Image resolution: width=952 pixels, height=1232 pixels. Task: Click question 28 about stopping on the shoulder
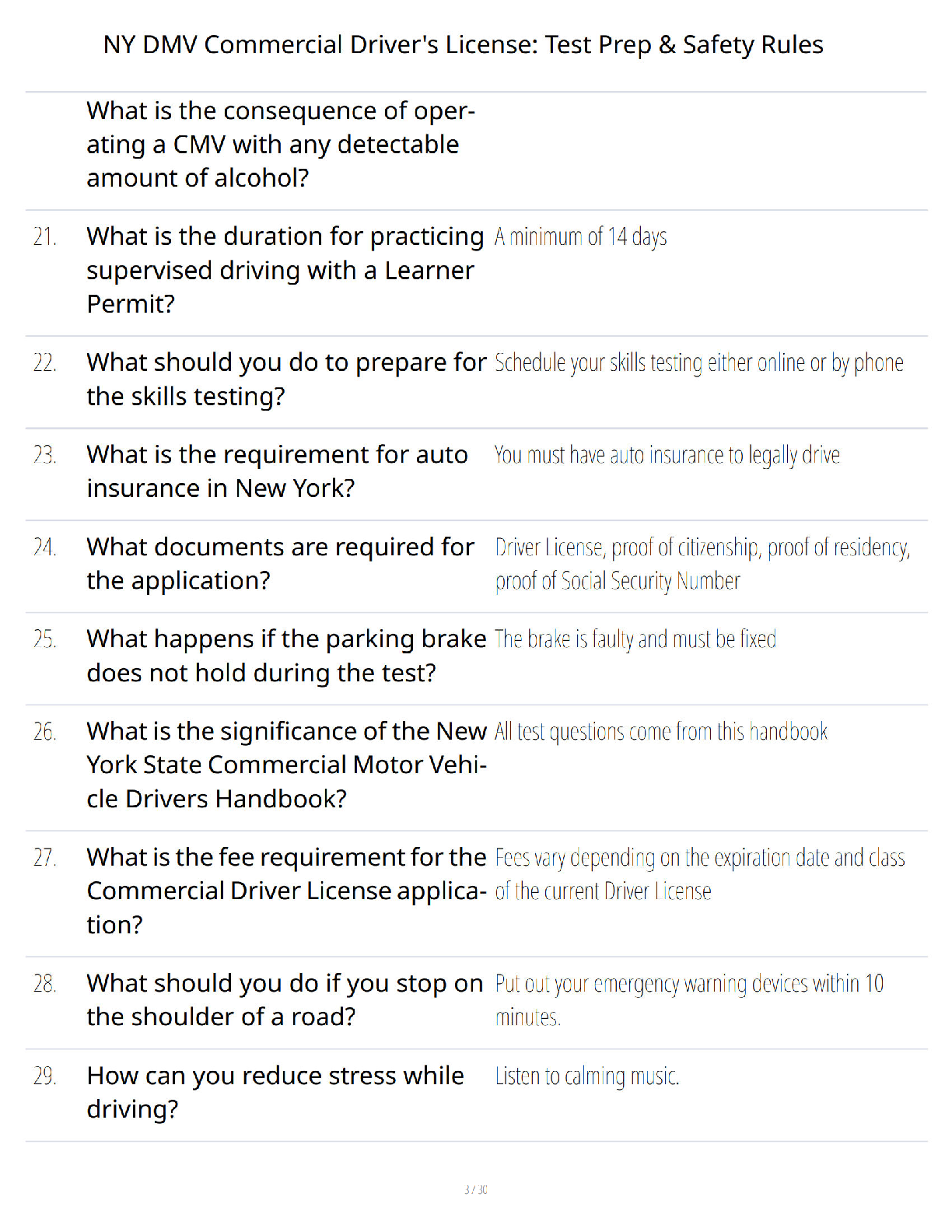[285, 1000]
